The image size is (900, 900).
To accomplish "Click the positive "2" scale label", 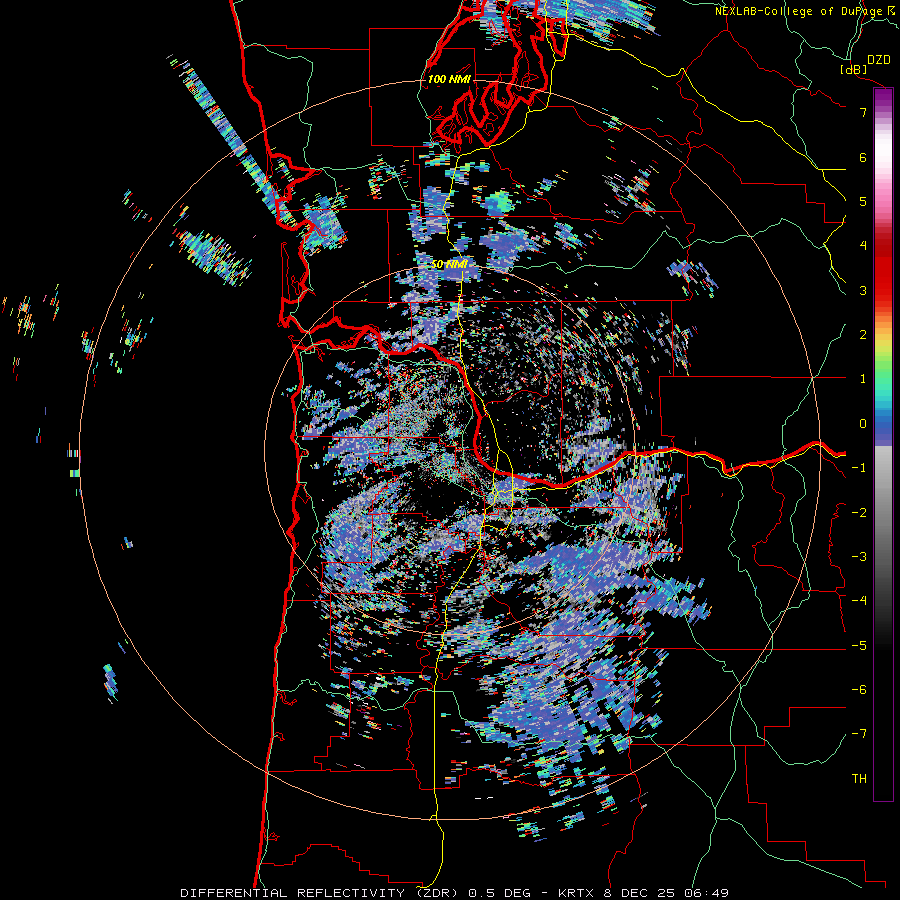I will [x=863, y=335].
